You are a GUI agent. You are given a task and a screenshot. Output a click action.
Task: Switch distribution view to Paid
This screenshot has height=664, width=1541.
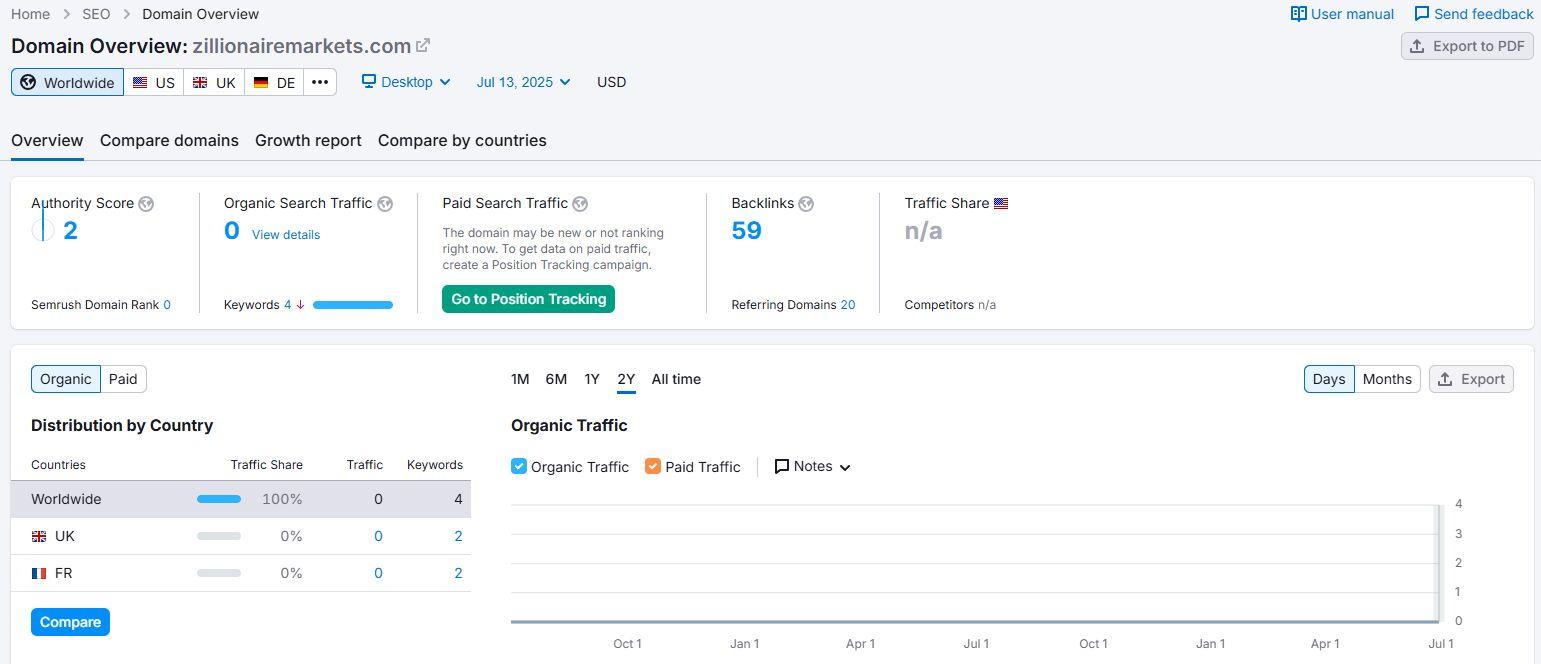123,379
